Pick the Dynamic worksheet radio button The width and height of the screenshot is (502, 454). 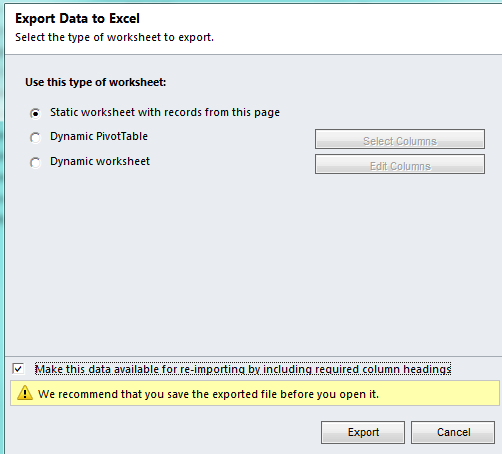point(35,163)
